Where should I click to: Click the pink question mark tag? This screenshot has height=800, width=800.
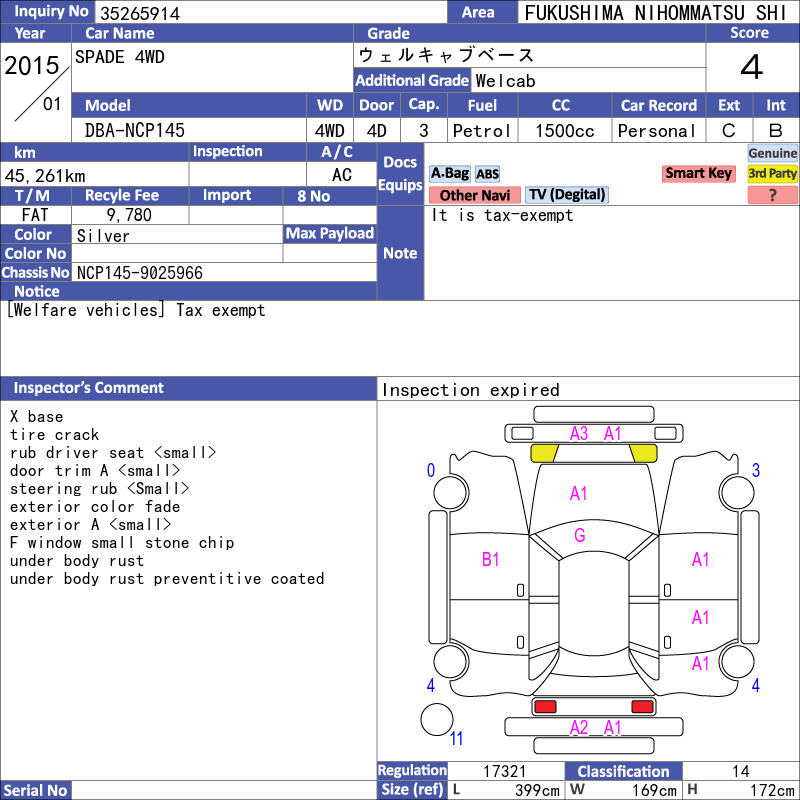point(772,195)
